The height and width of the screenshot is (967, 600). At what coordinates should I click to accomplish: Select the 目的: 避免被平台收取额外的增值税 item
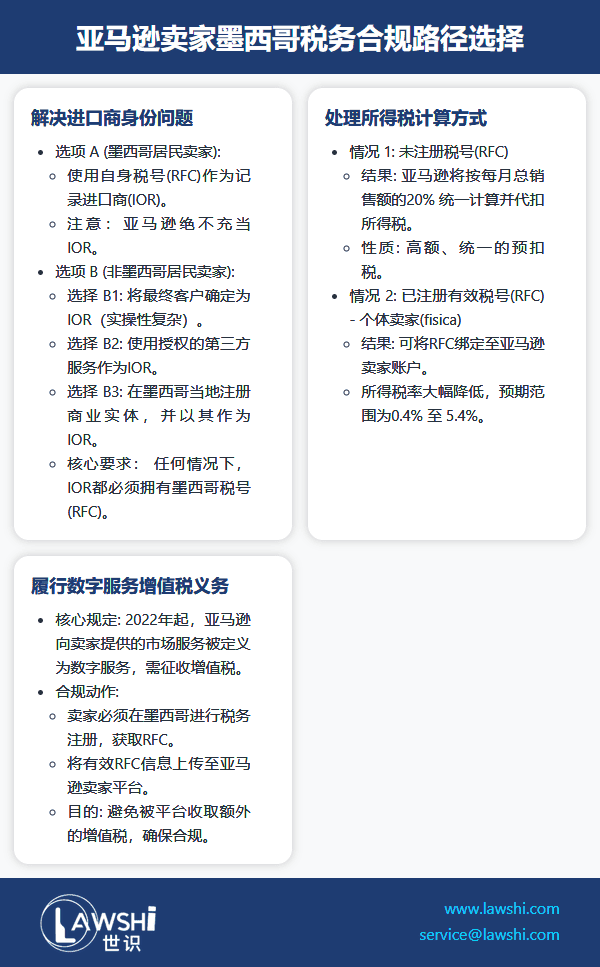(x=158, y=824)
